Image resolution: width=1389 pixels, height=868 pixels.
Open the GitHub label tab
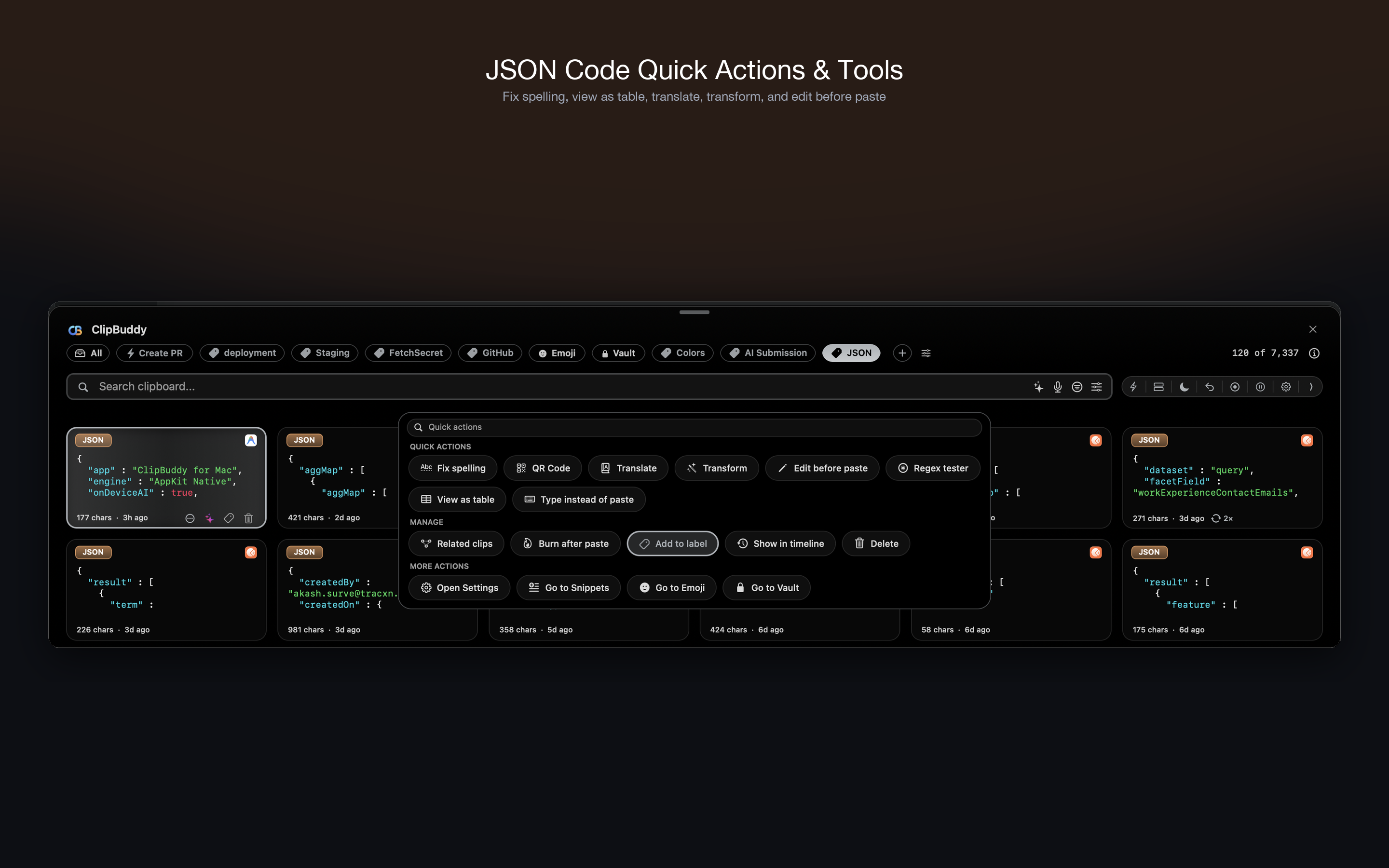[490, 353]
